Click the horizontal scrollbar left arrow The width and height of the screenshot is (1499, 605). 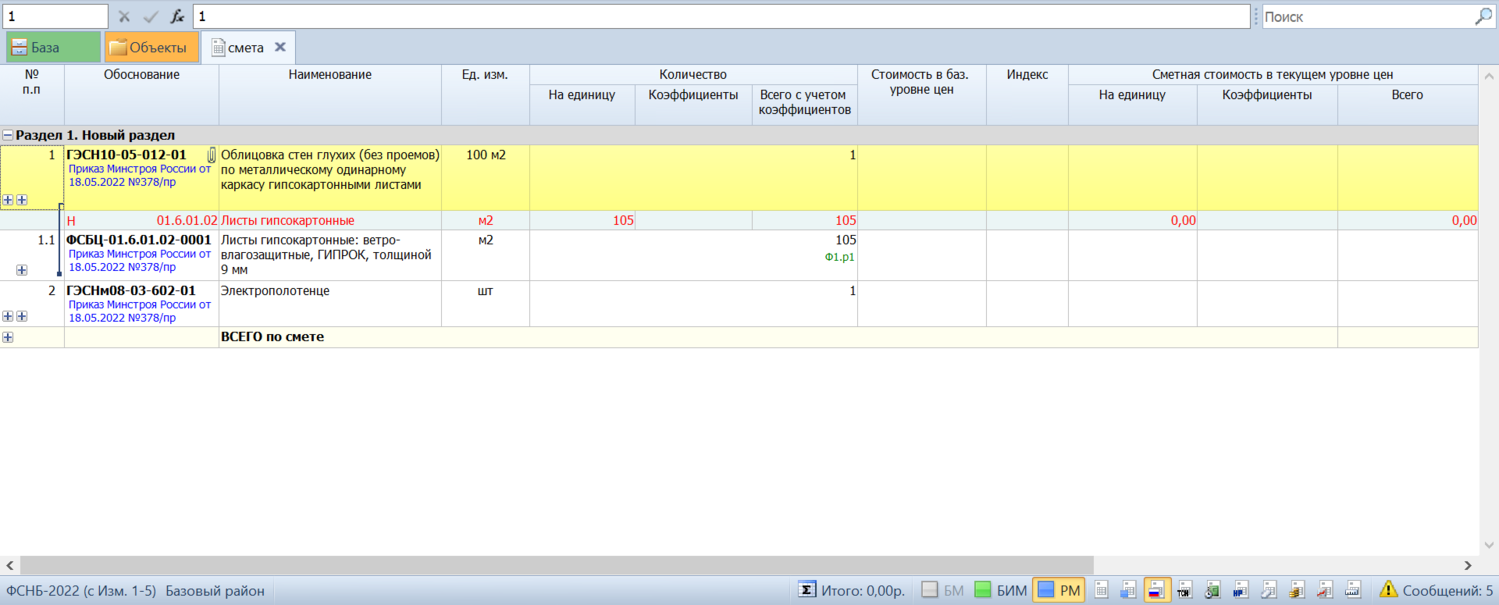click(x=10, y=565)
